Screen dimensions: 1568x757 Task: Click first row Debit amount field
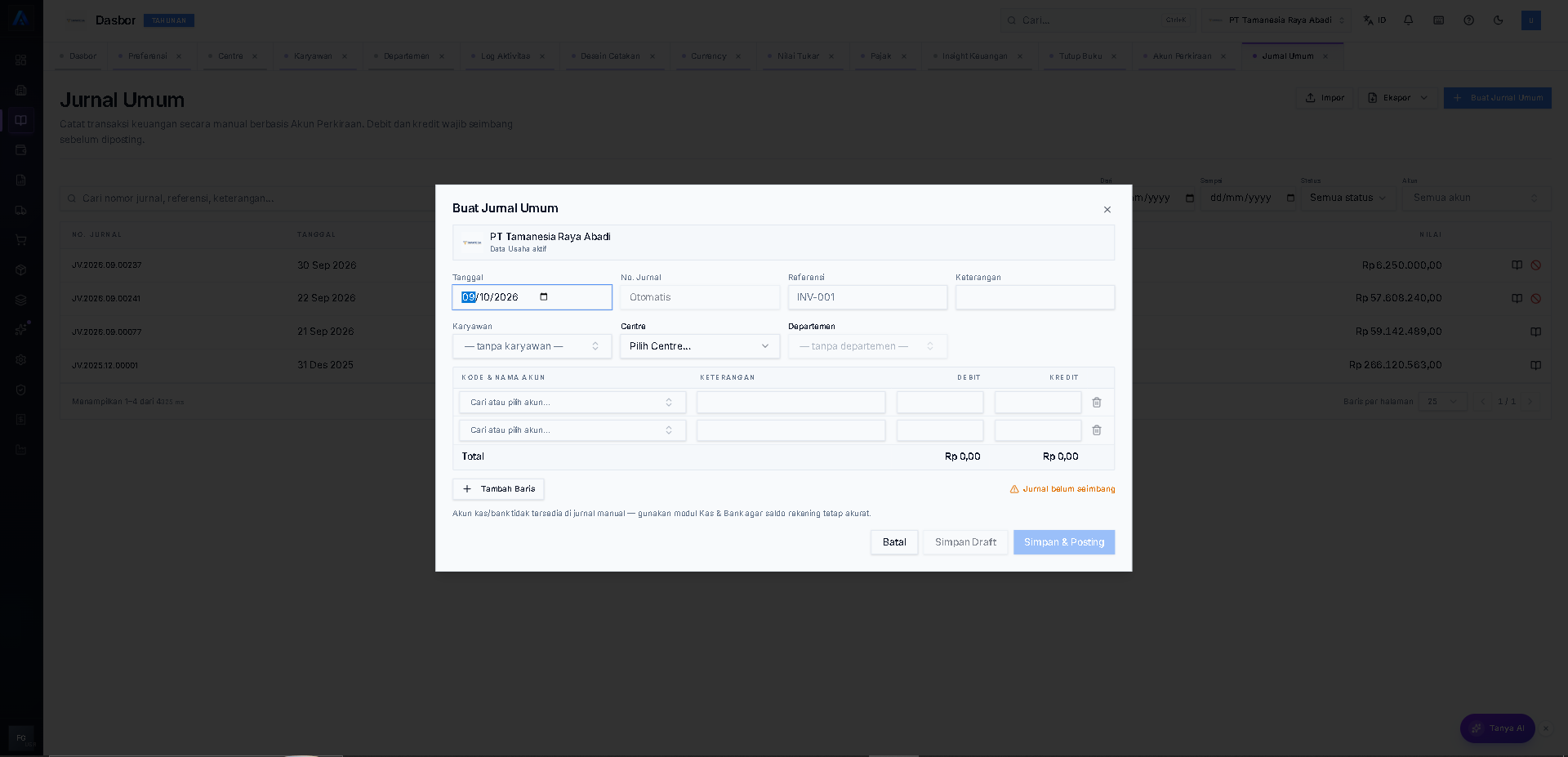click(940, 403)
